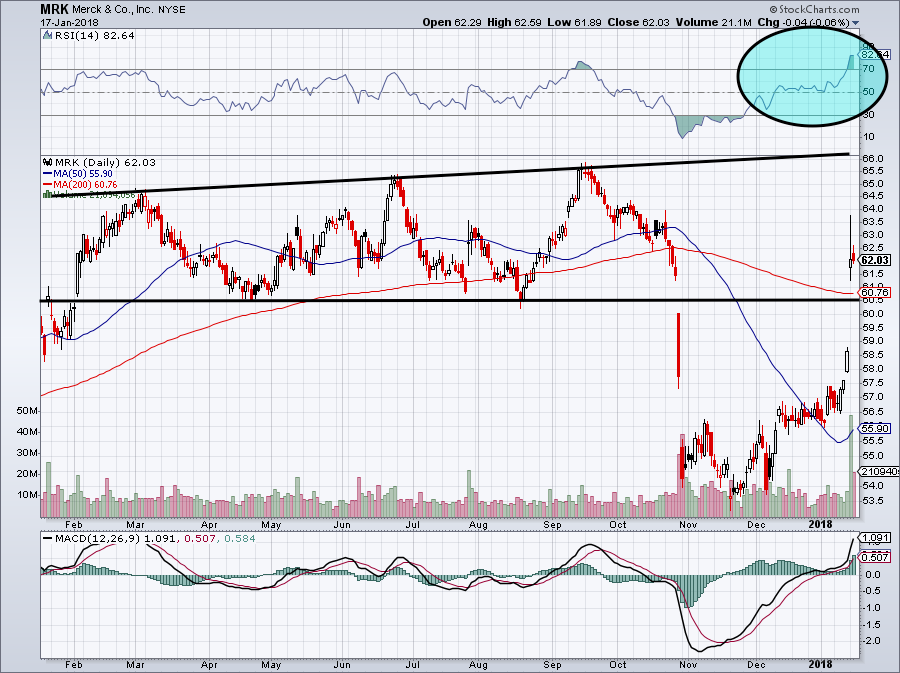900x673 pixels.
Task: Click the 40M volume axis label
Action: click(x=28, y=431)
